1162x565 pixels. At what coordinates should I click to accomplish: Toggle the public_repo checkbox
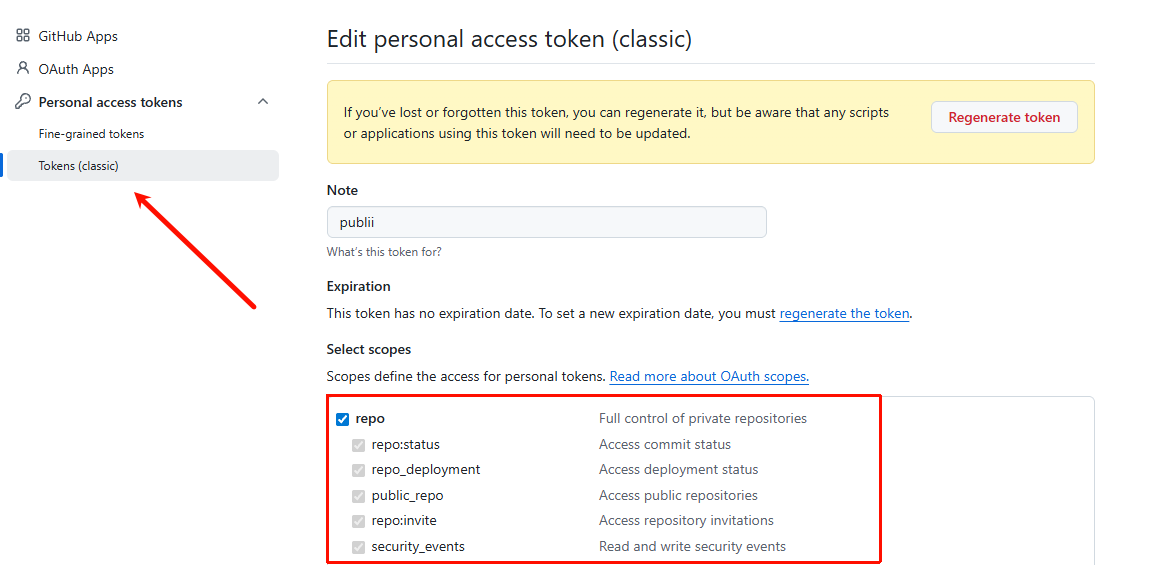click(358, 496)
